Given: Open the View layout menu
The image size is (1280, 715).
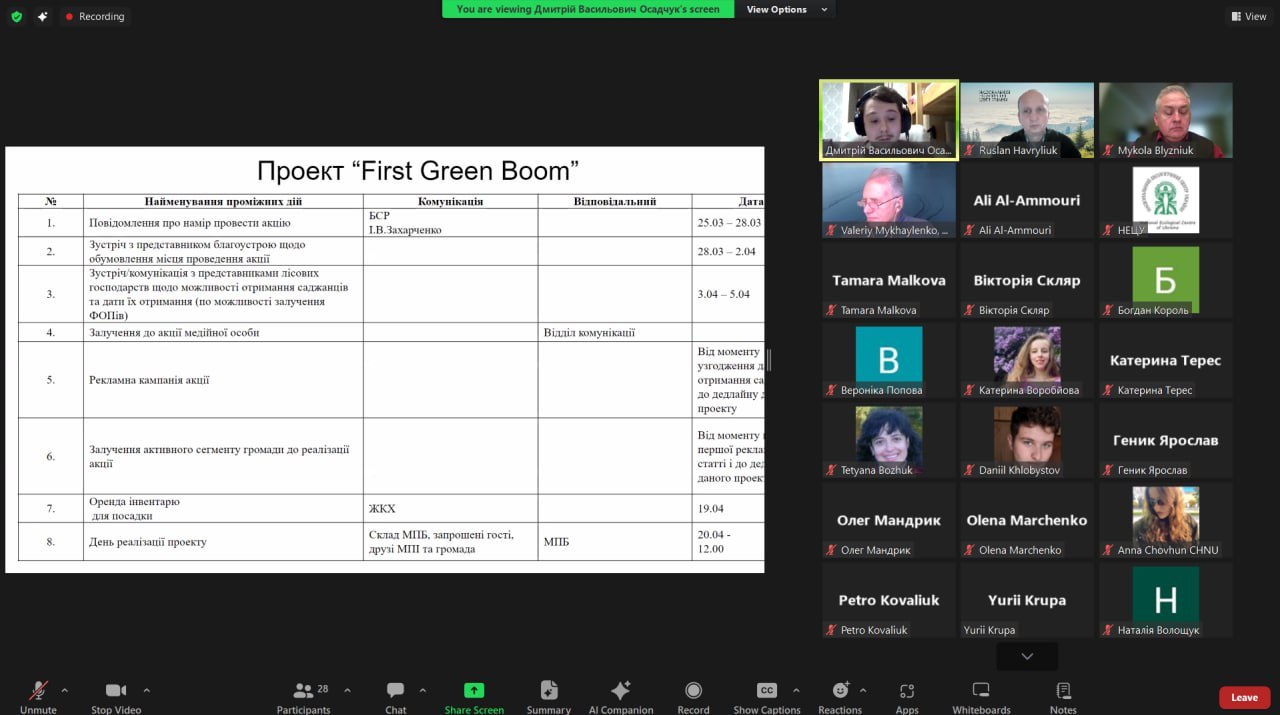Looking at the screenshot, I should pyautogui.click(x=1249, y=16).
